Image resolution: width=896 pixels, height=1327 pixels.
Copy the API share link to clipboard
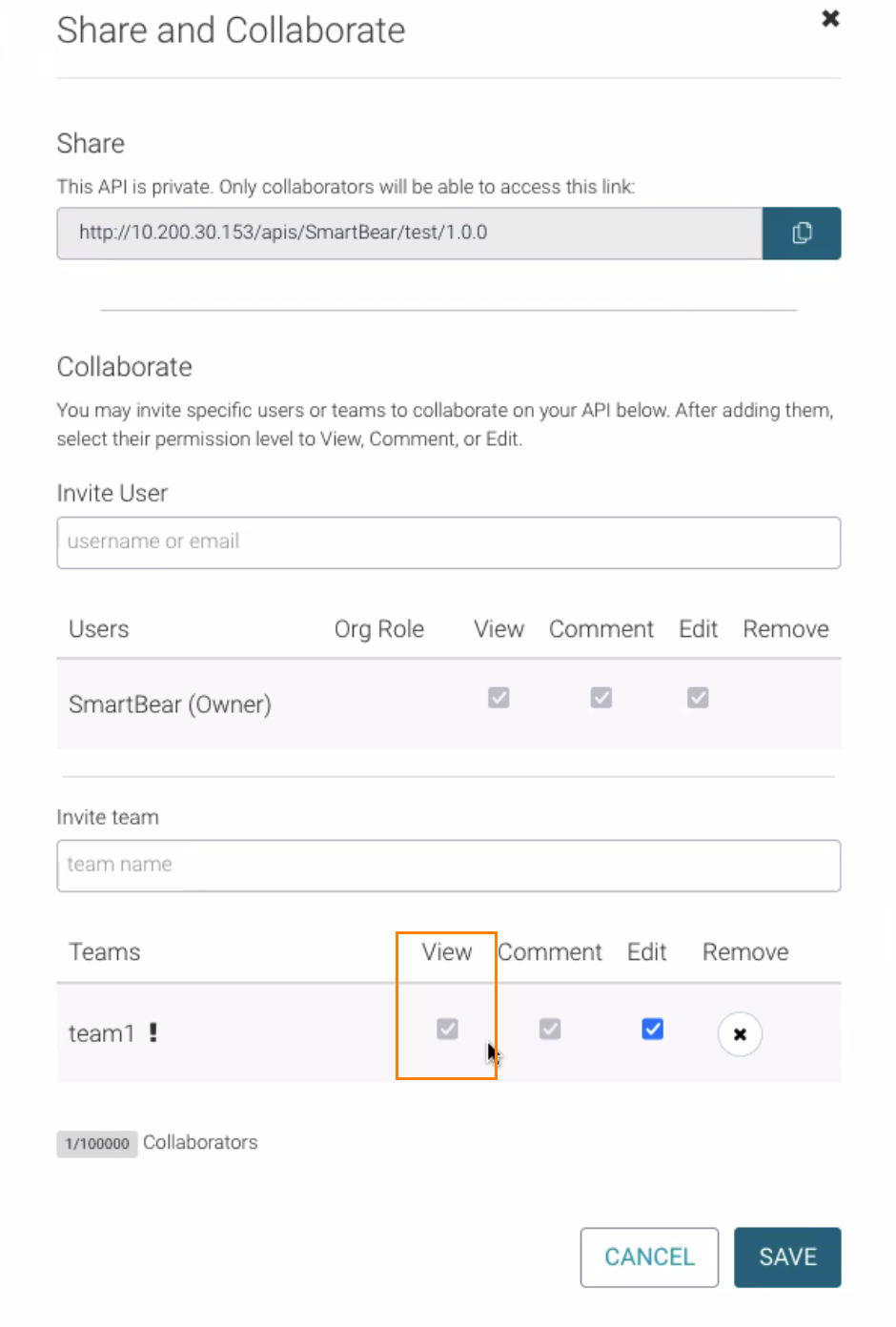pyautogui.click(x=801, y=234)
